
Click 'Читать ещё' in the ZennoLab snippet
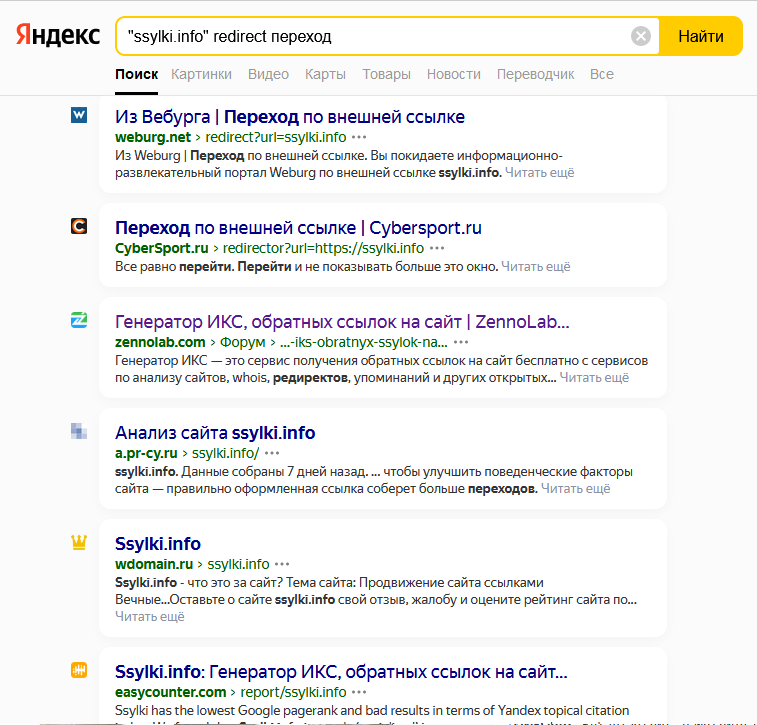tap(594, 378)
